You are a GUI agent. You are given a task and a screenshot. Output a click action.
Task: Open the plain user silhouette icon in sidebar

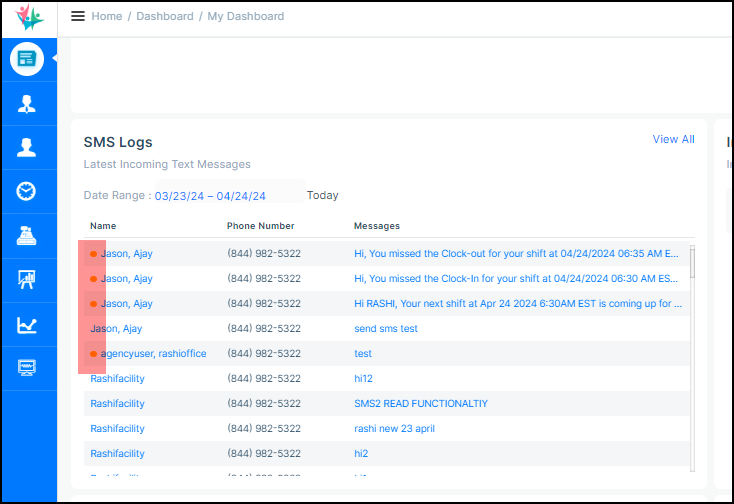27,147
